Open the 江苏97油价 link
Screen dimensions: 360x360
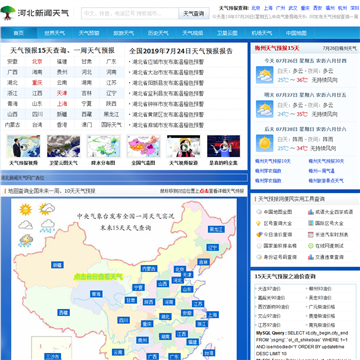(x=269, y=325)
